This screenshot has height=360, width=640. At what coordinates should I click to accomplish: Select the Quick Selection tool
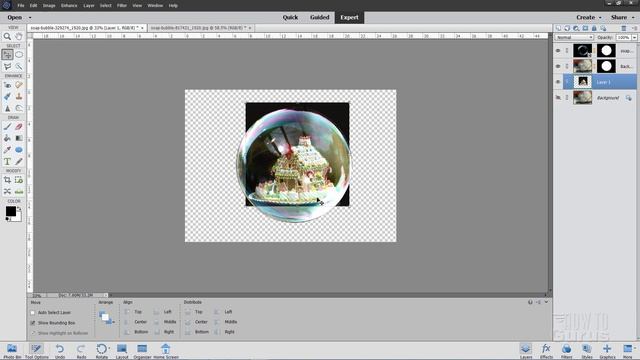pyautogui.click(x=19, y=67)
